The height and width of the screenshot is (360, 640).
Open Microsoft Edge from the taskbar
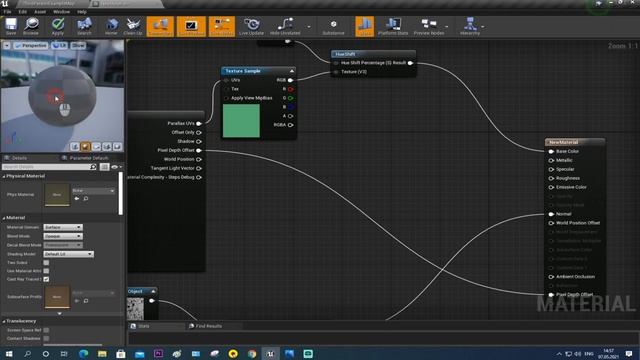point(84,354)
